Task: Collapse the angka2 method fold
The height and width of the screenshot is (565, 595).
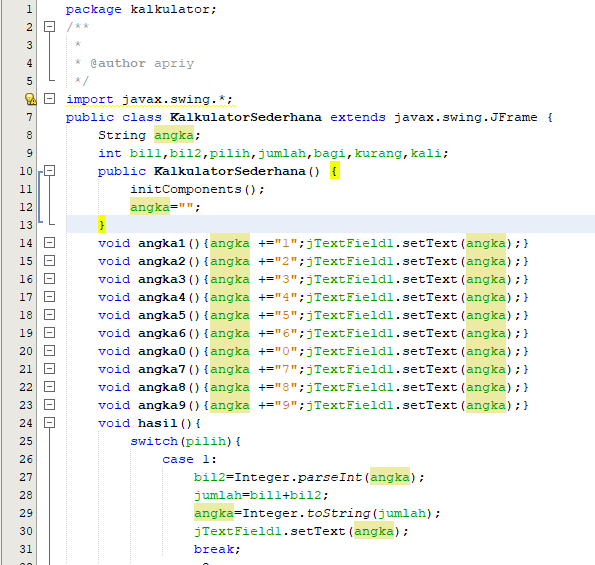Action: pos(49,261)
